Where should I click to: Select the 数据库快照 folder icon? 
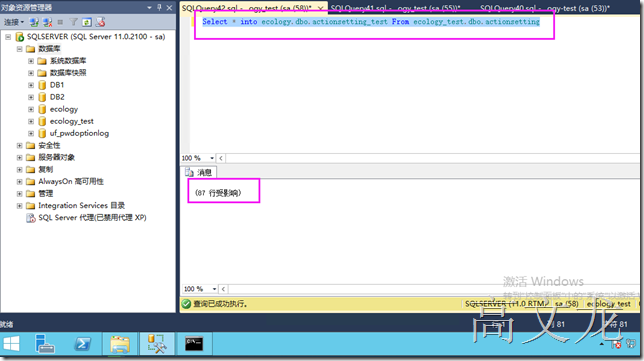coord(42,73)
